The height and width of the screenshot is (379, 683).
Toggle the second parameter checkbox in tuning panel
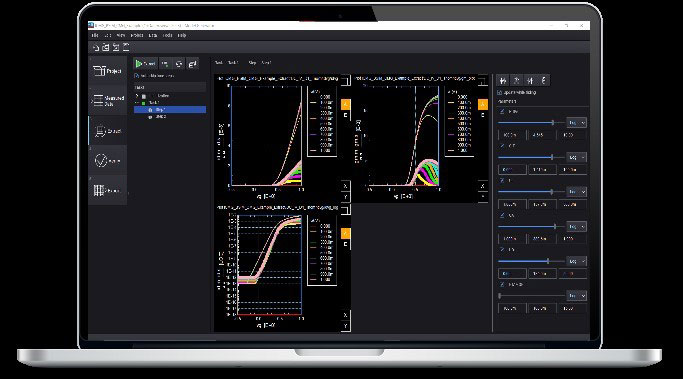click(502, 146)
